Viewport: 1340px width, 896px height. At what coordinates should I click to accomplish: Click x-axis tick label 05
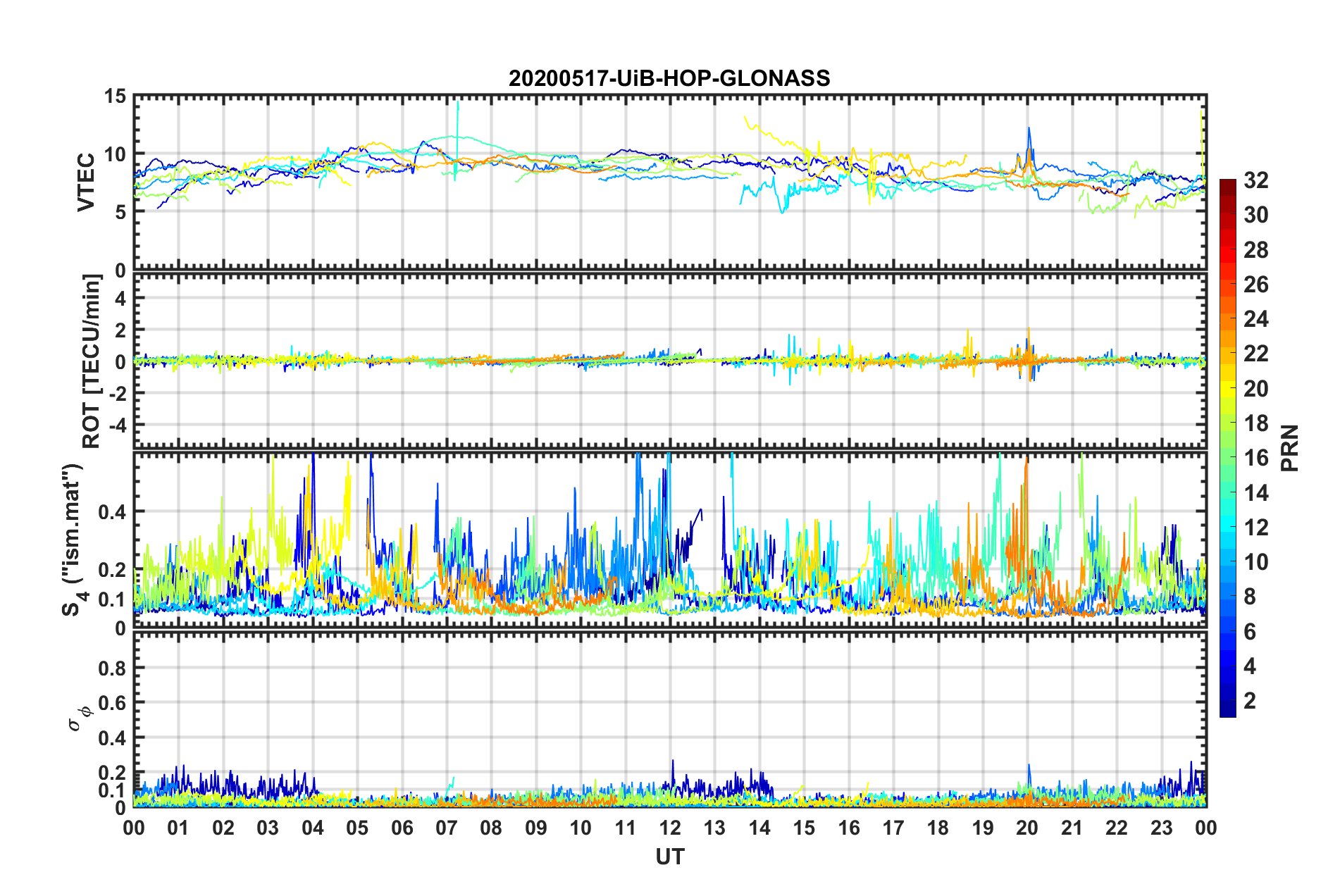coord(357,828)
